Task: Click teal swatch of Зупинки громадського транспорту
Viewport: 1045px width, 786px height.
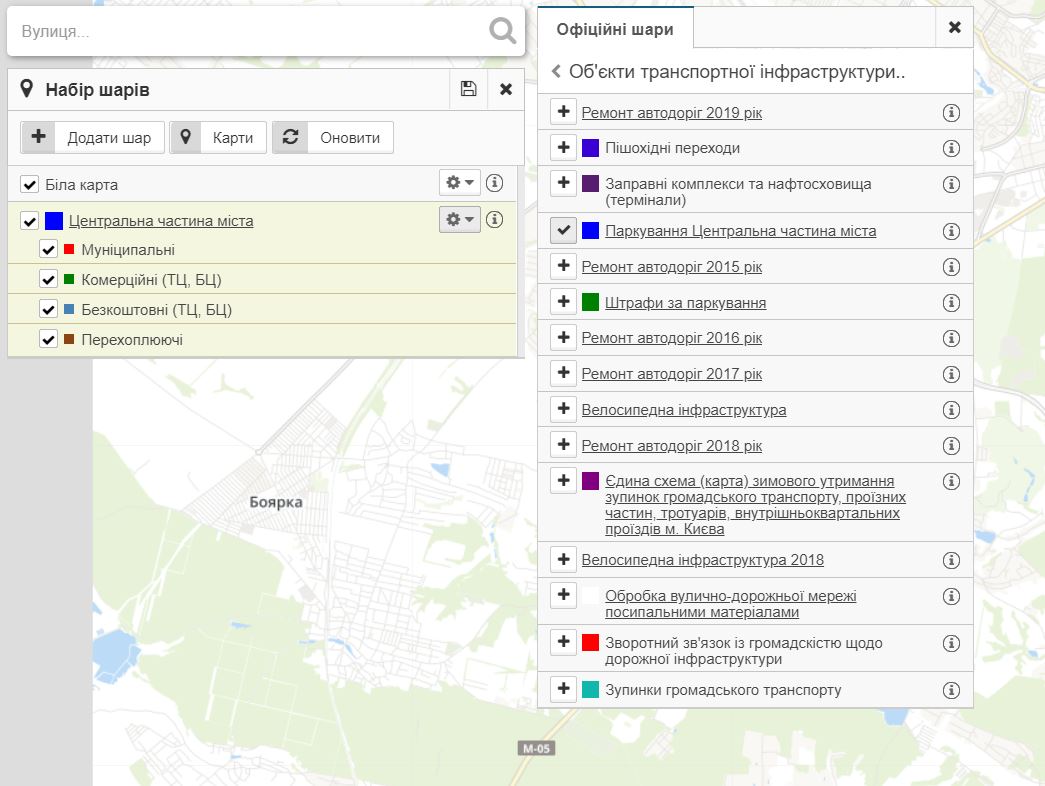Action: (590, 689)
